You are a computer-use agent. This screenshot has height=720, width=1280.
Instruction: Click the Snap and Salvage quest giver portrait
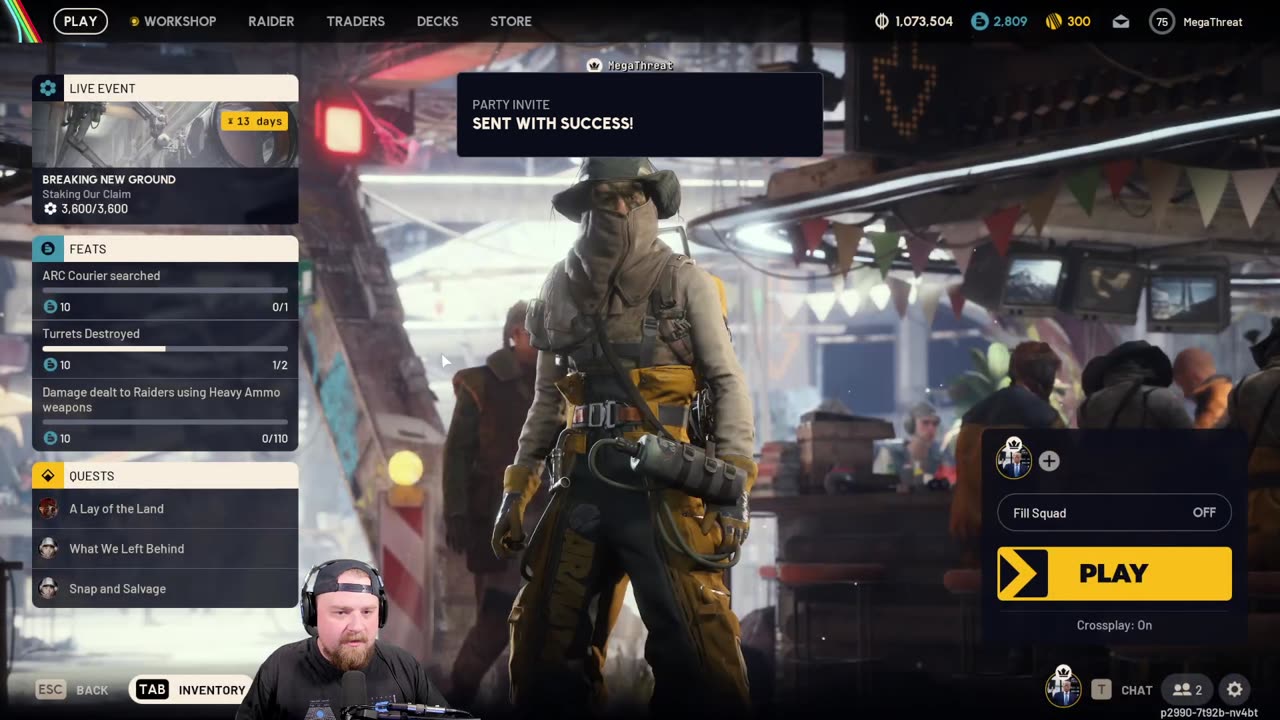(x=48, y=589)
